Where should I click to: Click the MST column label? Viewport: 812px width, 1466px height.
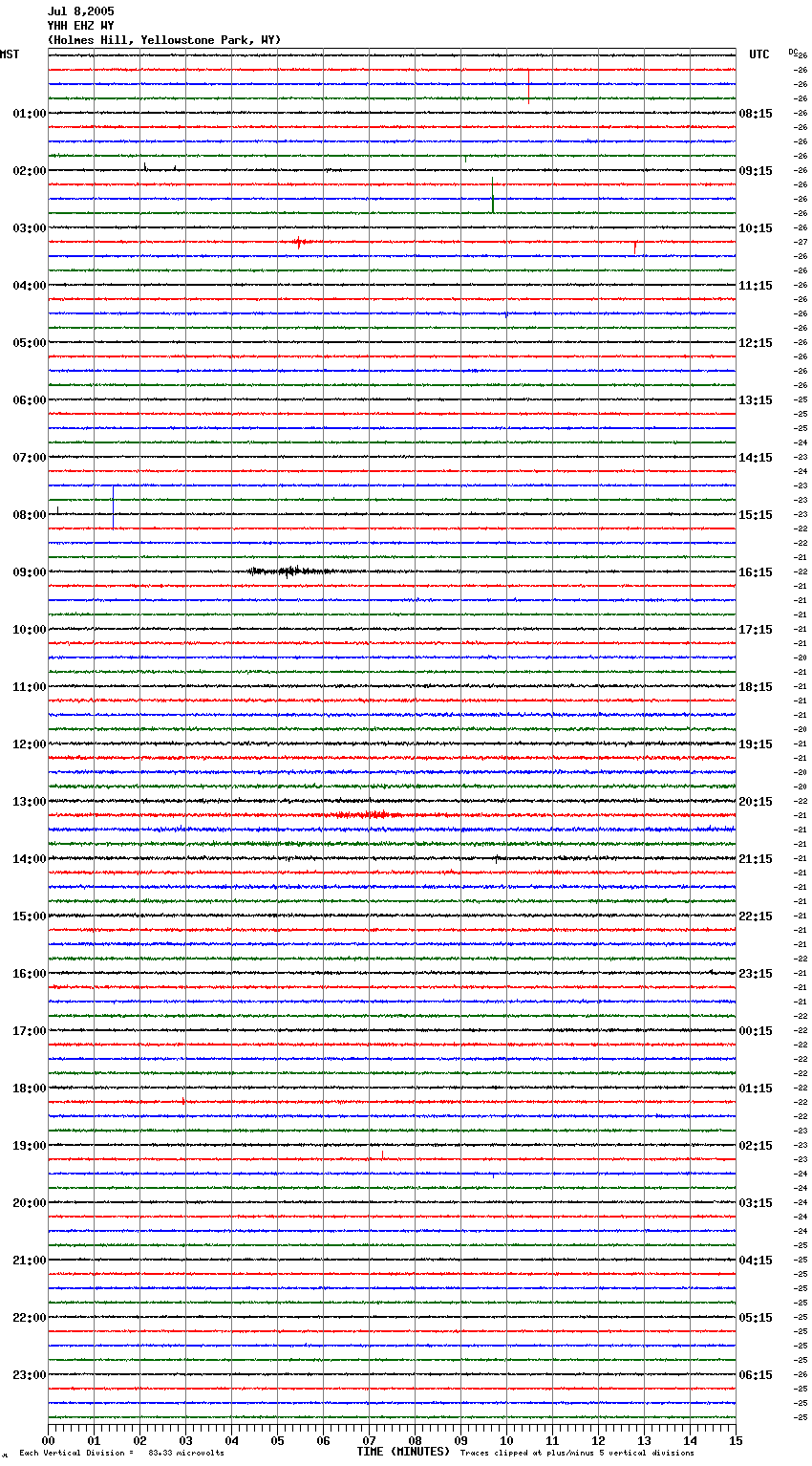click(x=10, y=54)
